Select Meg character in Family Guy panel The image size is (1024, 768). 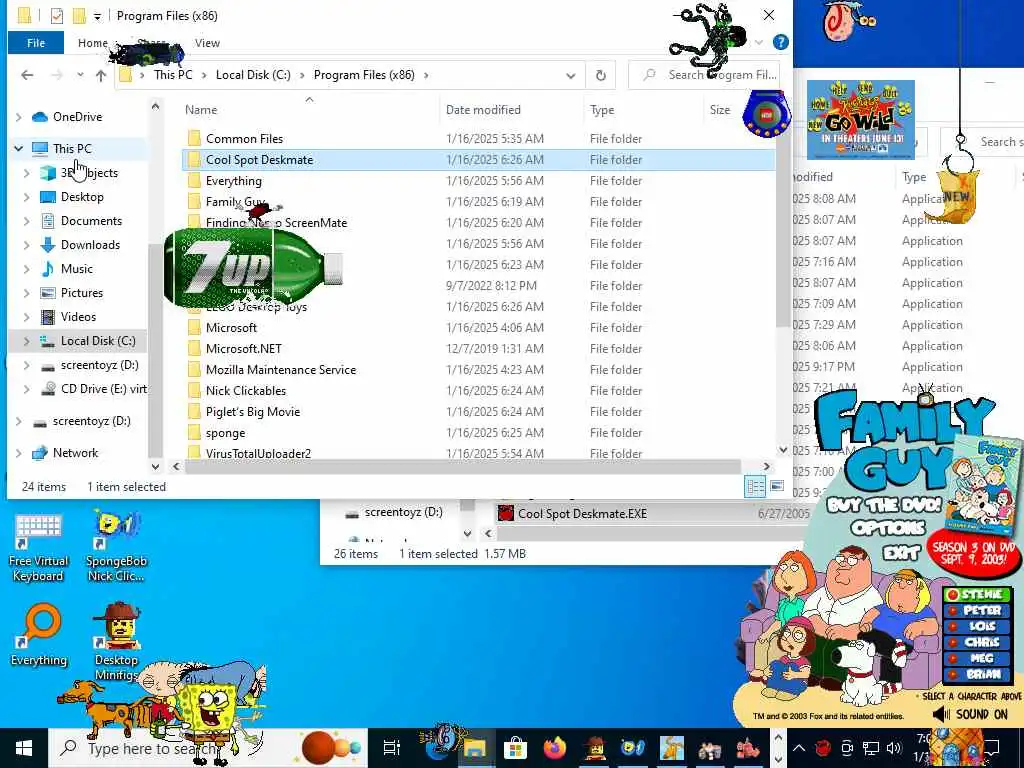[978, 658]
